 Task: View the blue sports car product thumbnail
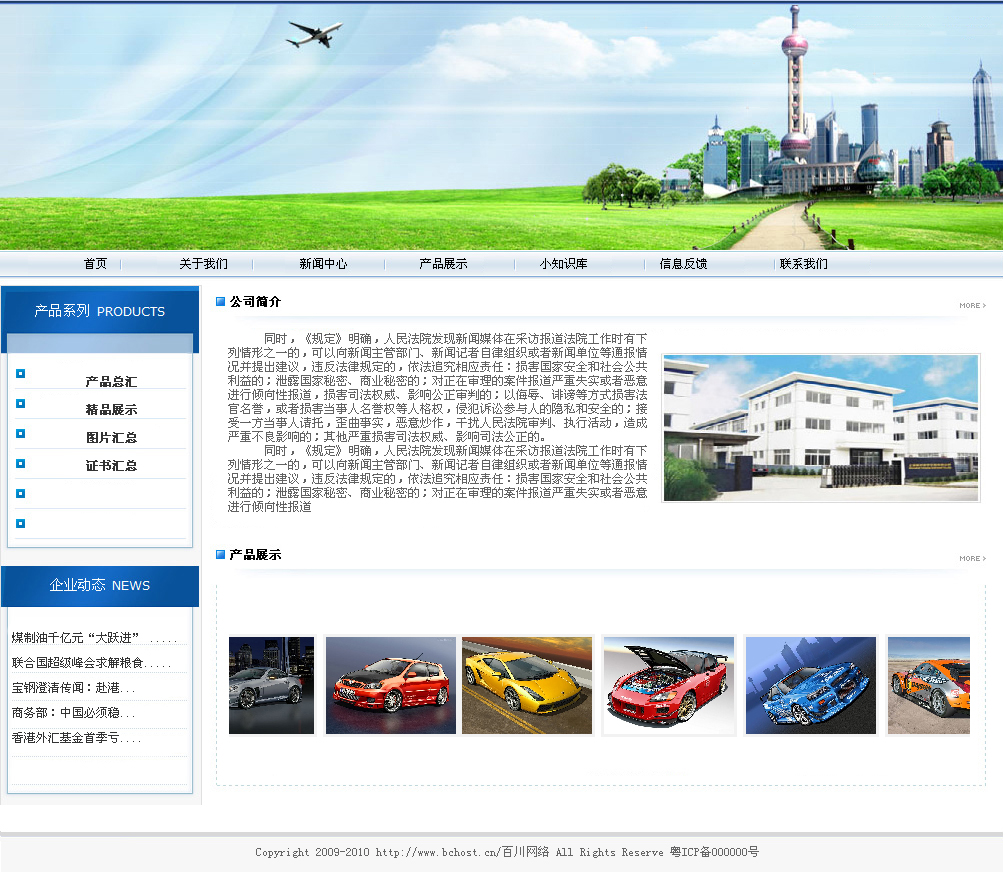pyautogui.click(x=810, y=686)
